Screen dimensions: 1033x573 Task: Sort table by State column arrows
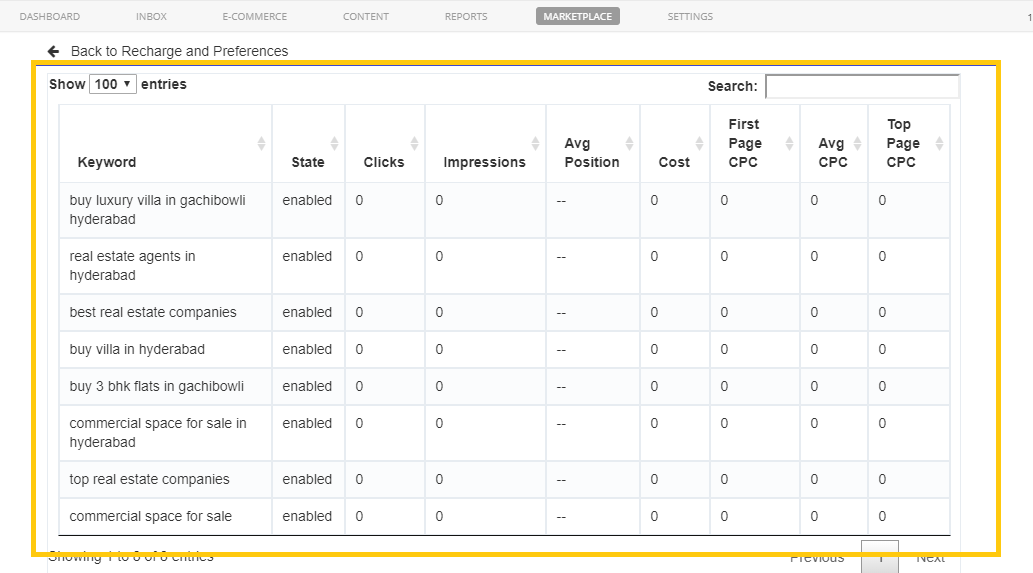[335, 144]
